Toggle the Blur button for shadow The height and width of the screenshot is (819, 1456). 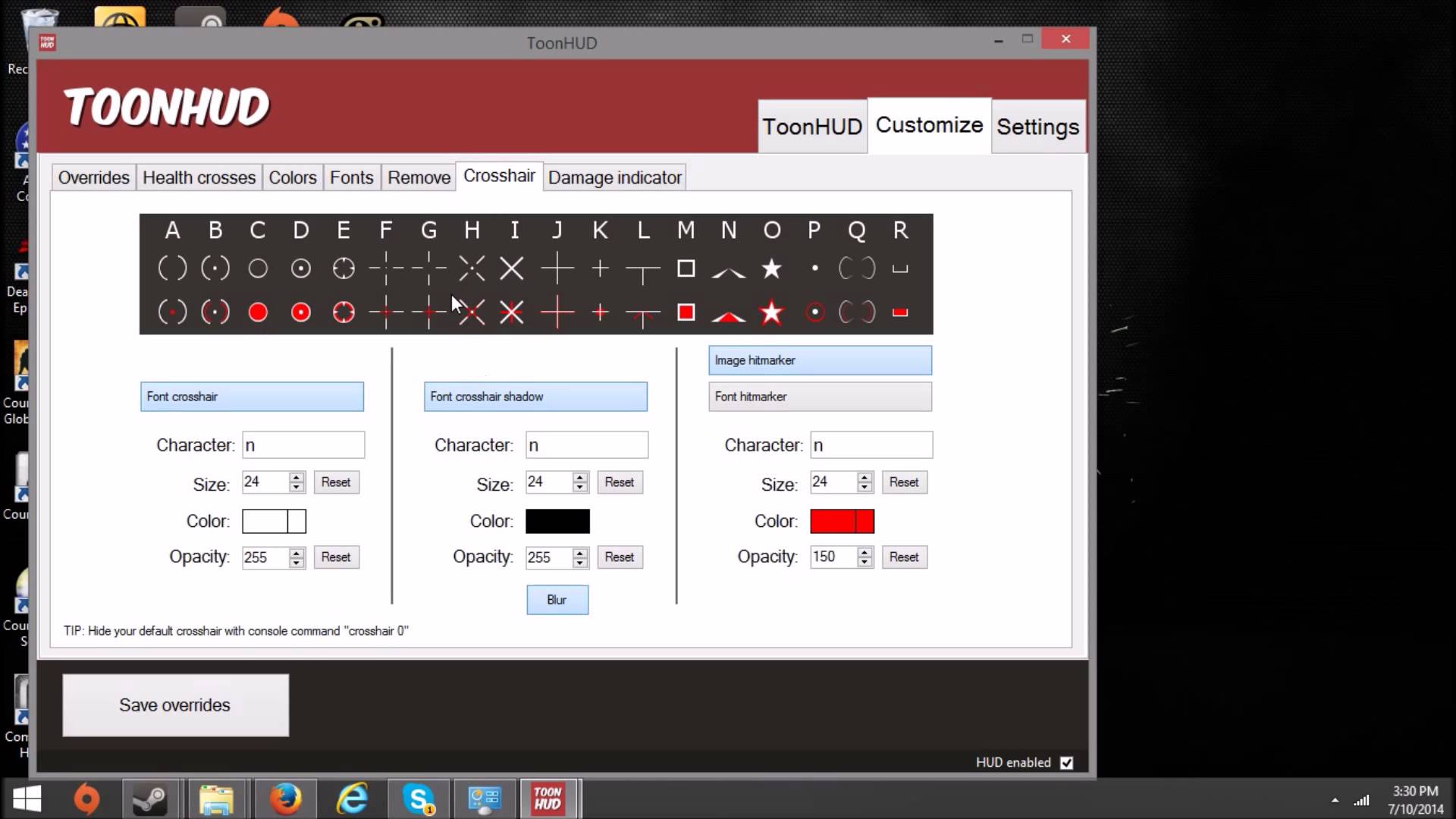click(557, 600)
